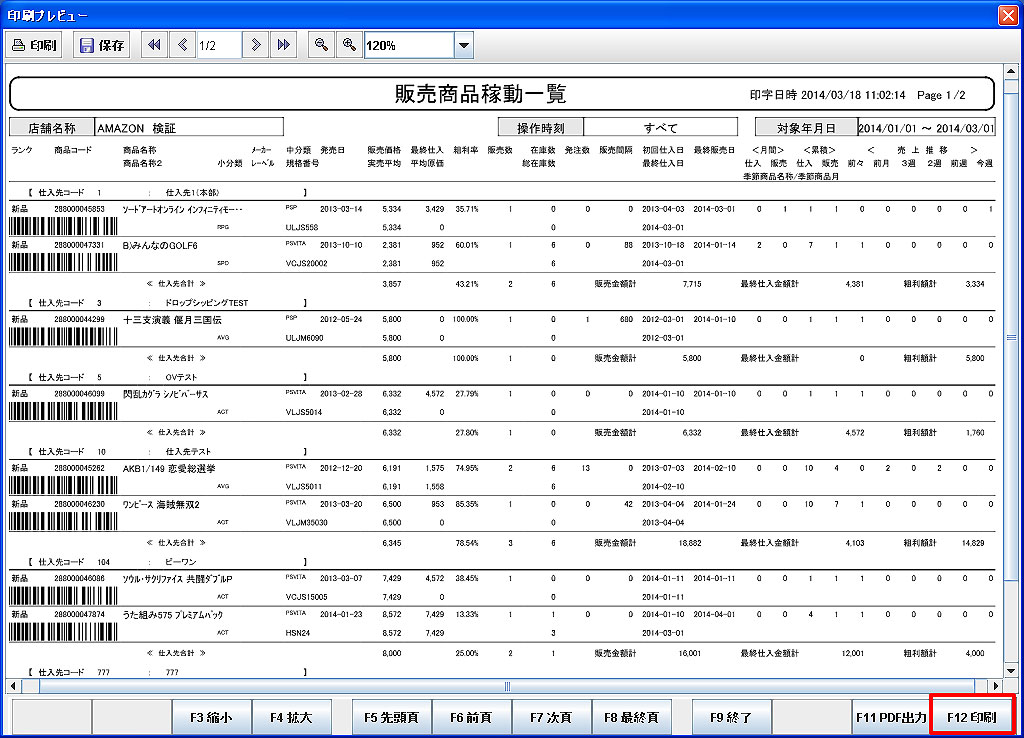1024x738 pixels.
Task: Open the 120% zoom level dropdown
Action: coord(463,45)
